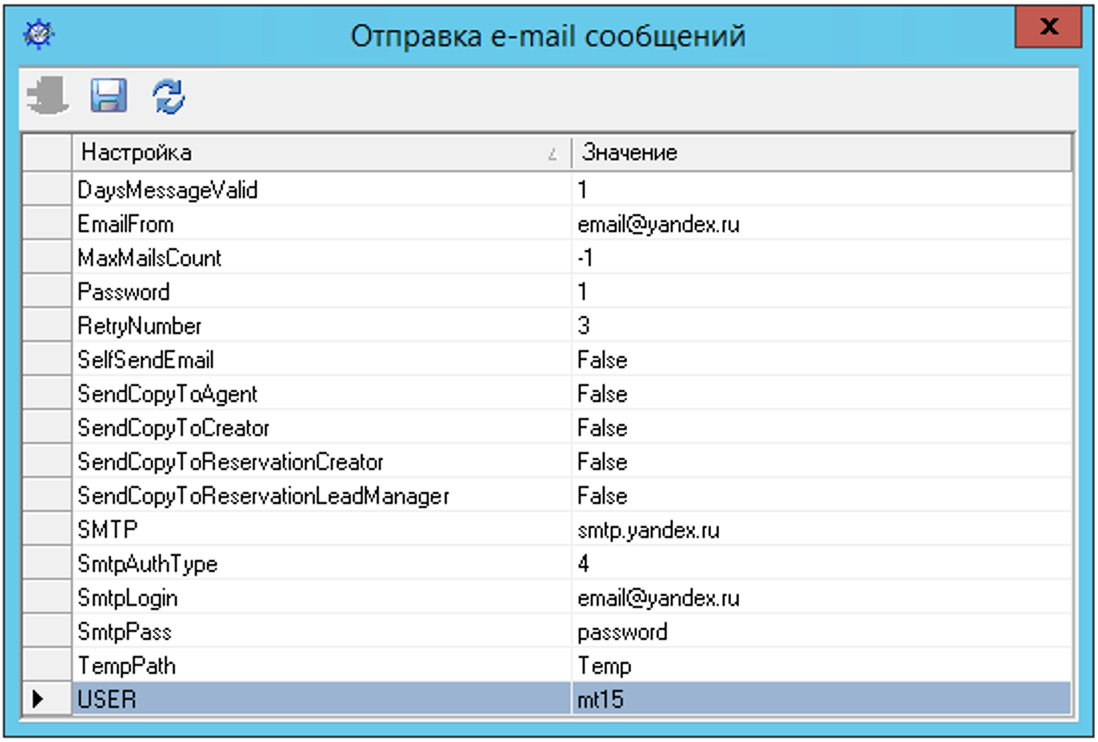Image resolution: width=1098 pixels, height=742 pixels.
Task: Sort by the Настройка column header
Action: 320,153
